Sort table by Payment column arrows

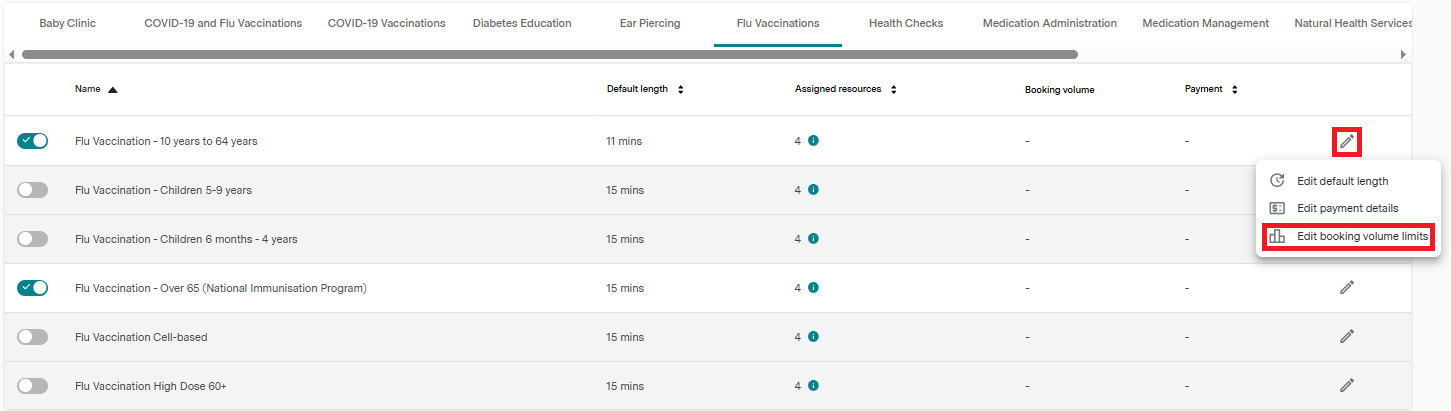1234,89
